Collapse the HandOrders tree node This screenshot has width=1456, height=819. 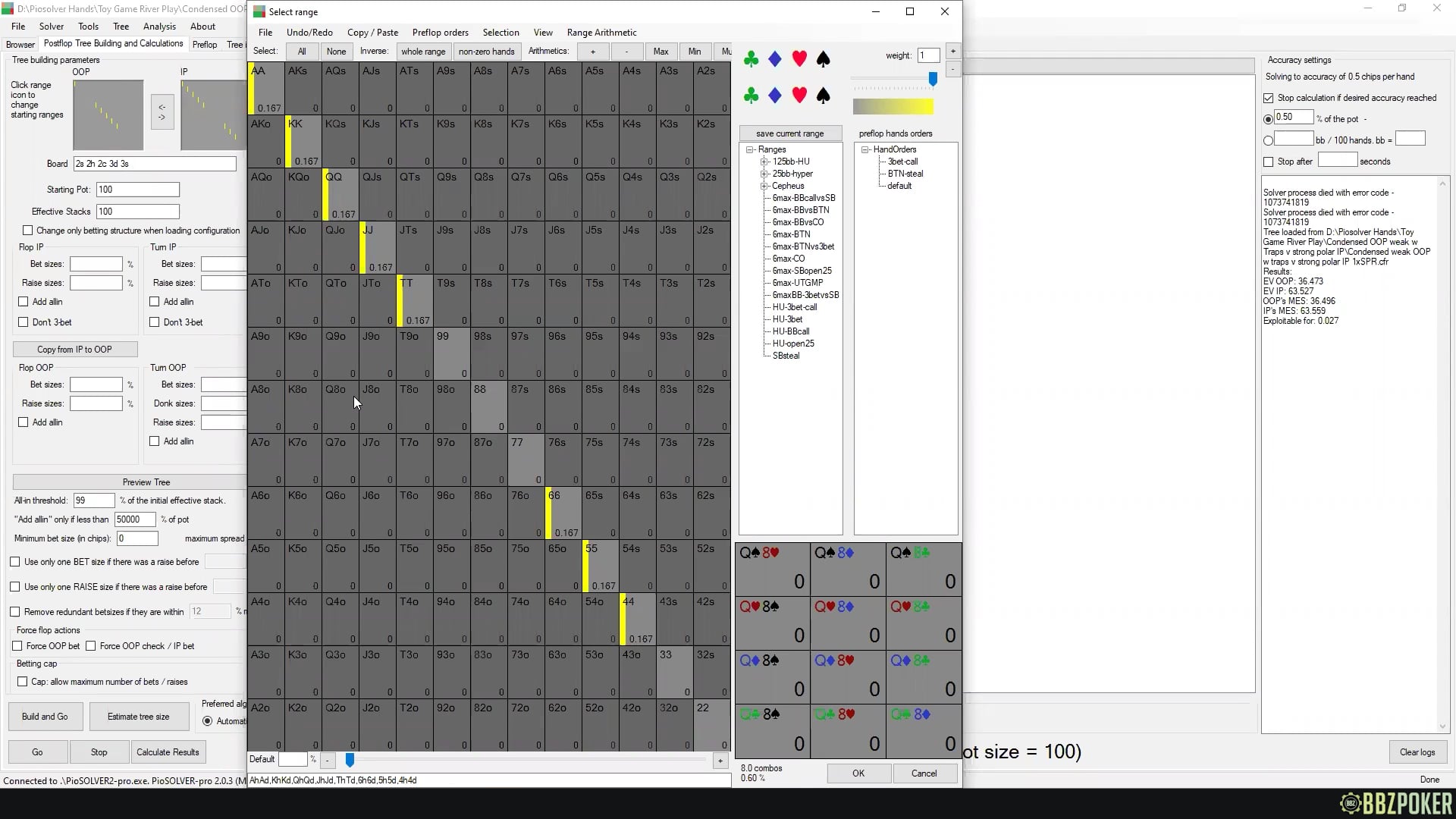coord(864,149)
